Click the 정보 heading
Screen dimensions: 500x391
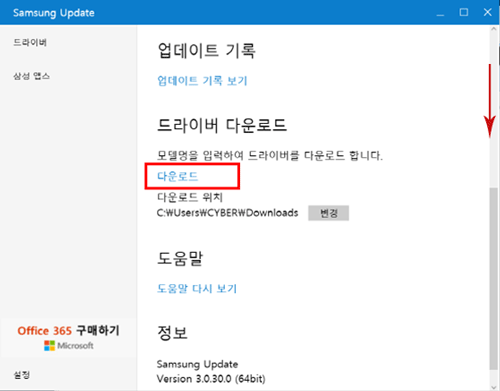click(172, 333)
